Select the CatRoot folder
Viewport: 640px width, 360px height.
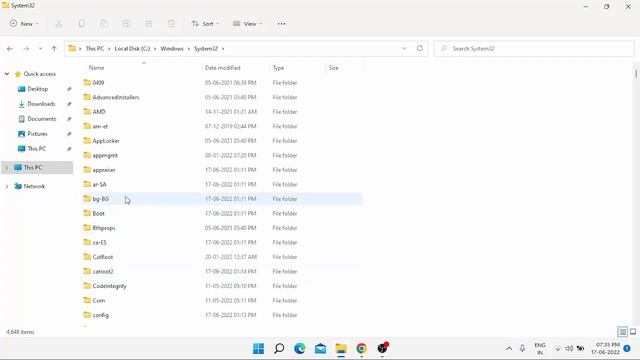point(102,257)
